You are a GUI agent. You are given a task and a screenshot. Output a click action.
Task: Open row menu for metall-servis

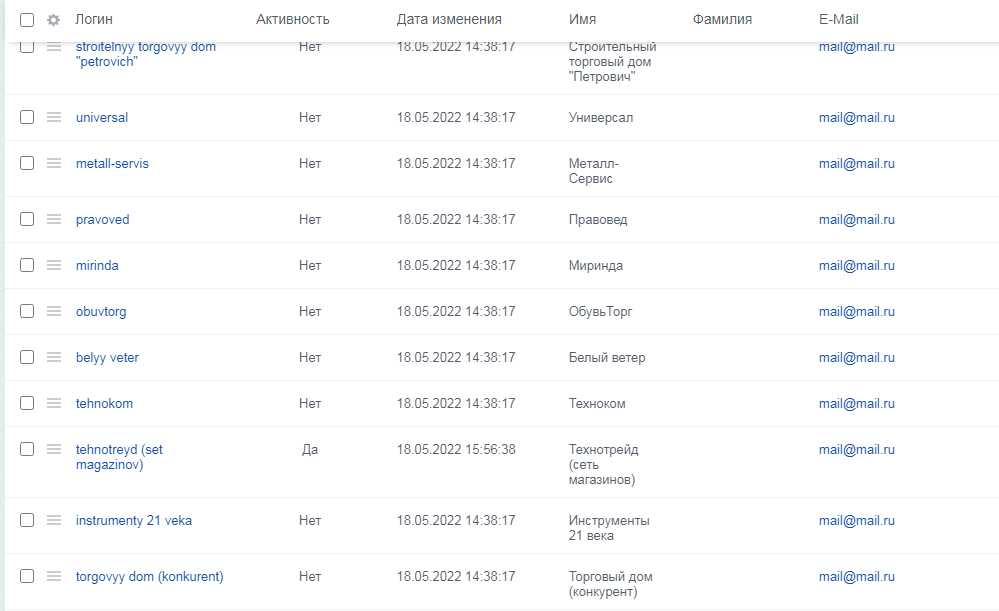point(54,163)
